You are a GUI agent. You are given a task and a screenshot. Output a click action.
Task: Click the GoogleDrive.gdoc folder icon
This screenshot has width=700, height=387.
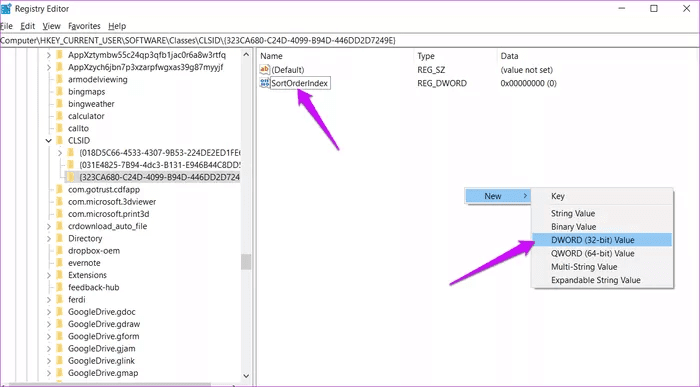60,312
